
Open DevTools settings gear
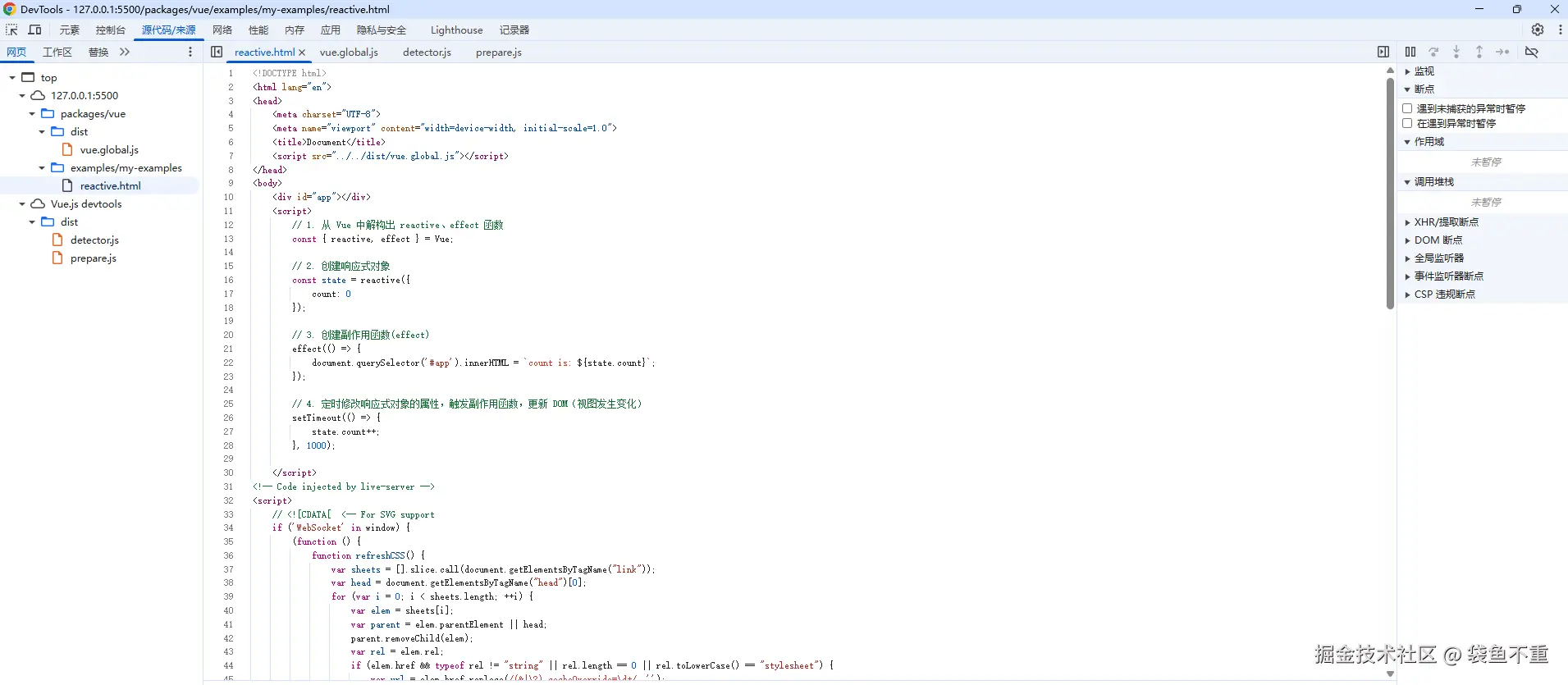(1538, 30)
